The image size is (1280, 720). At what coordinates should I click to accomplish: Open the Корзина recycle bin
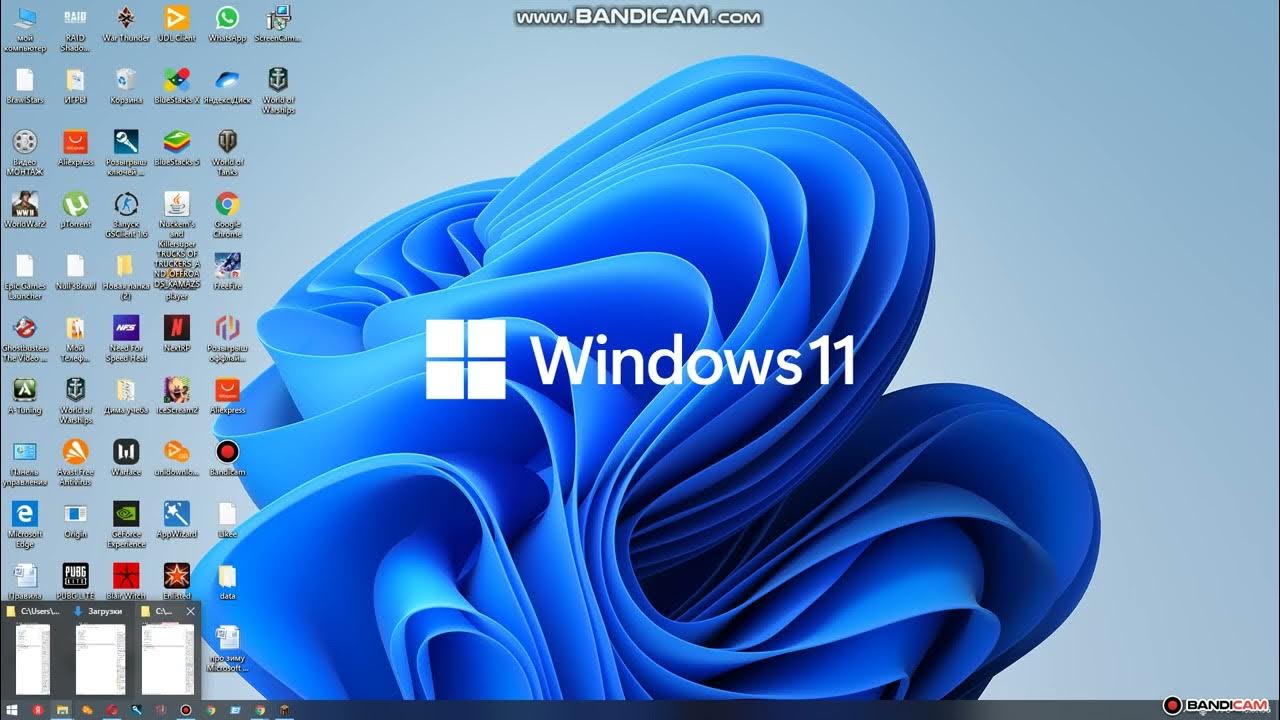126,86
